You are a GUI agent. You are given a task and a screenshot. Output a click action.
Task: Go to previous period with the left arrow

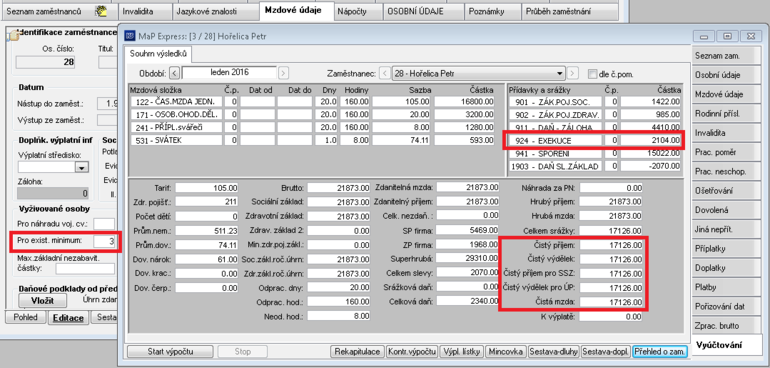[x=174, y=74]
